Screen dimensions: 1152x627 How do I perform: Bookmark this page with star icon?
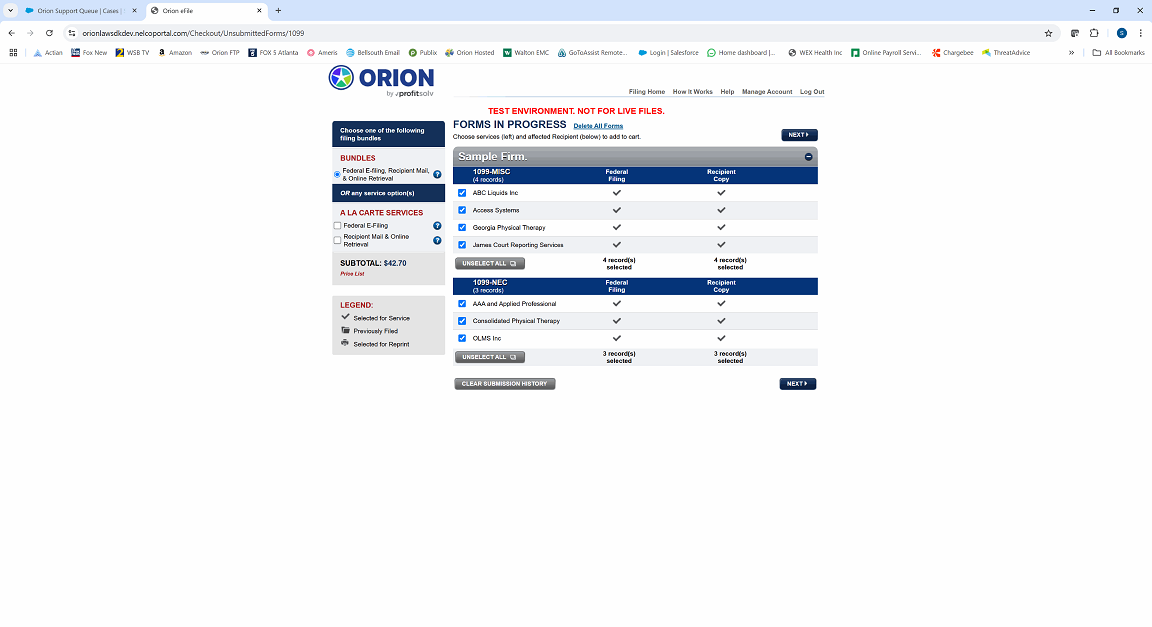coord(1048,33)
